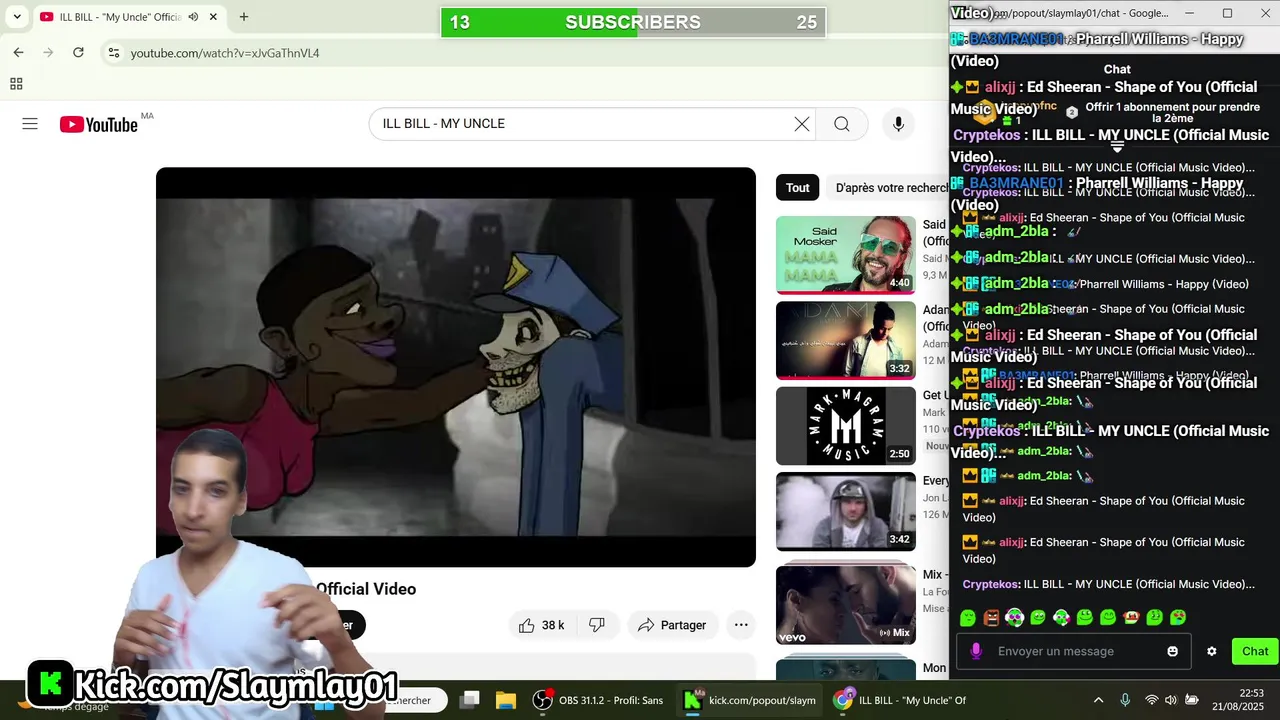The width and height of the screenshot is (1280, 720).
Task: Click the YouTube address bar URL
Action: tap(225, 53)
